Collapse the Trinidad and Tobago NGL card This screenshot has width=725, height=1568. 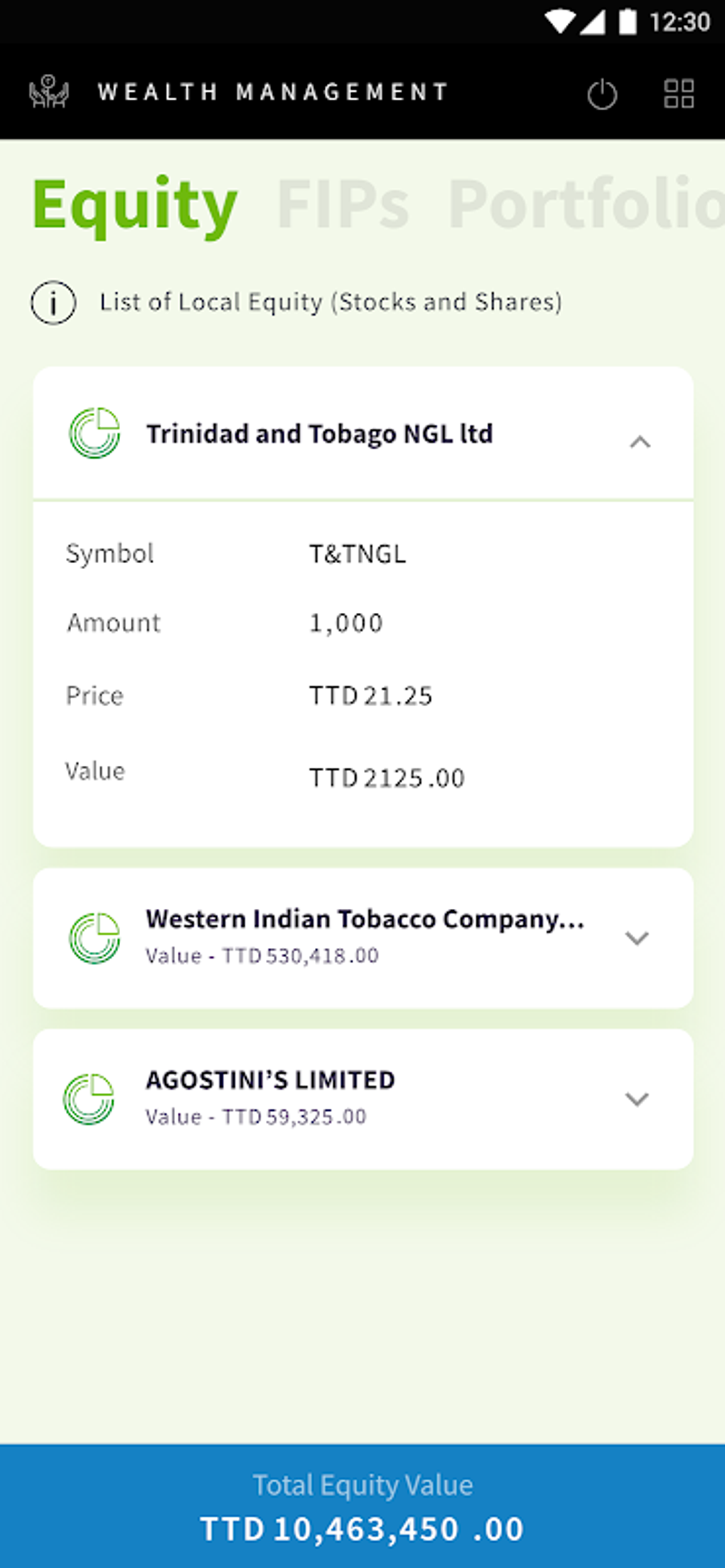tap(640, 442)
